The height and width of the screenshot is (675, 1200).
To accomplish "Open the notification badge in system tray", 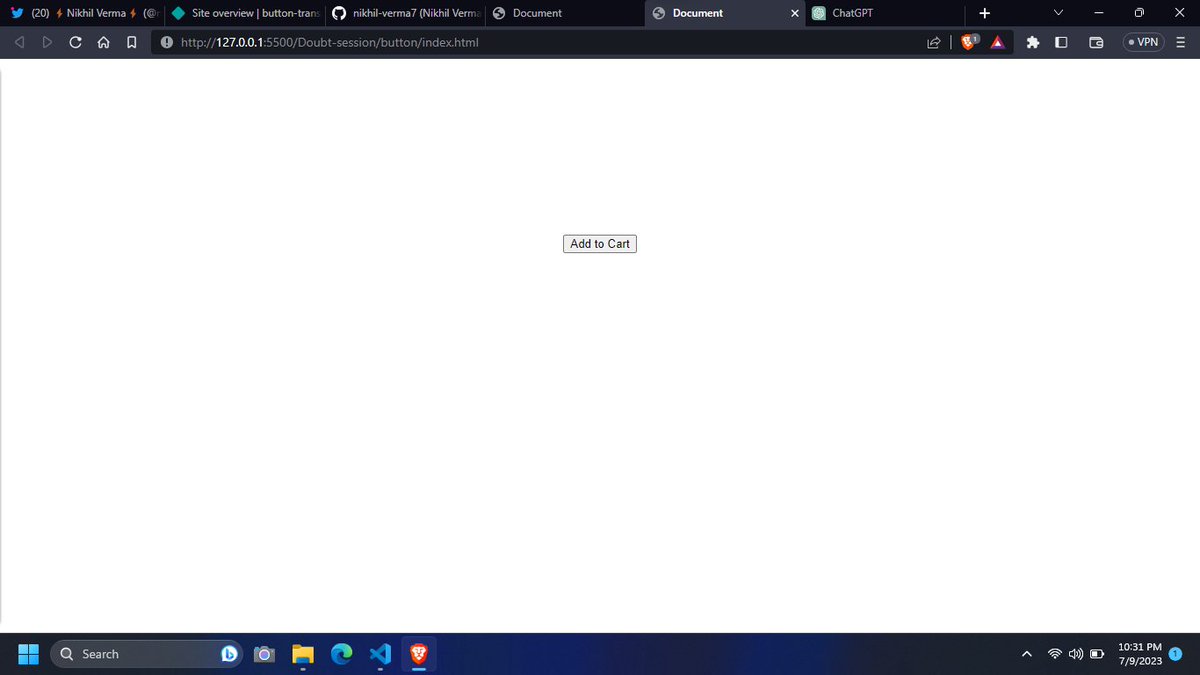I will coord(1176,654).
